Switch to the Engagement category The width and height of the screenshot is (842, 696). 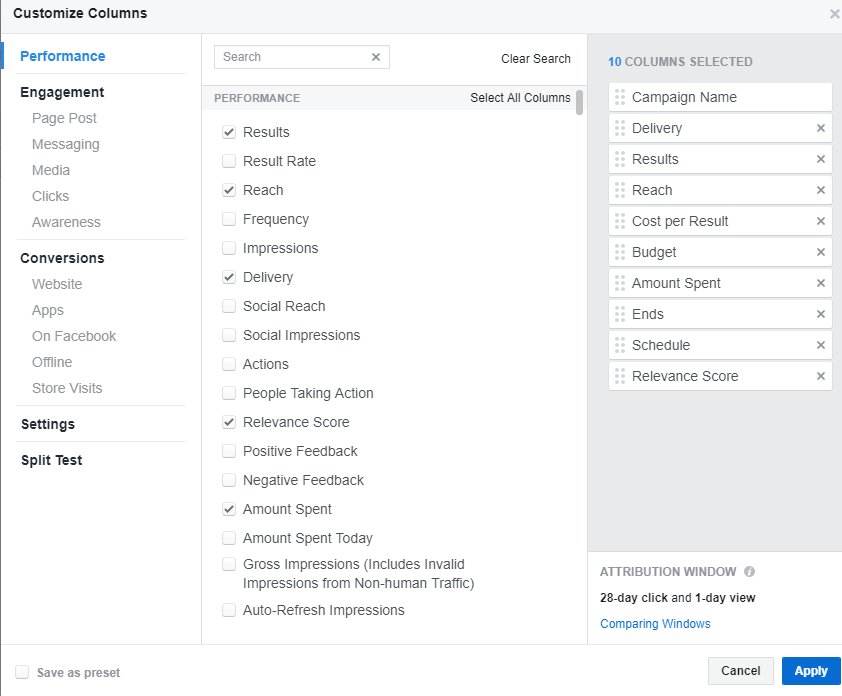click(62, 92)
